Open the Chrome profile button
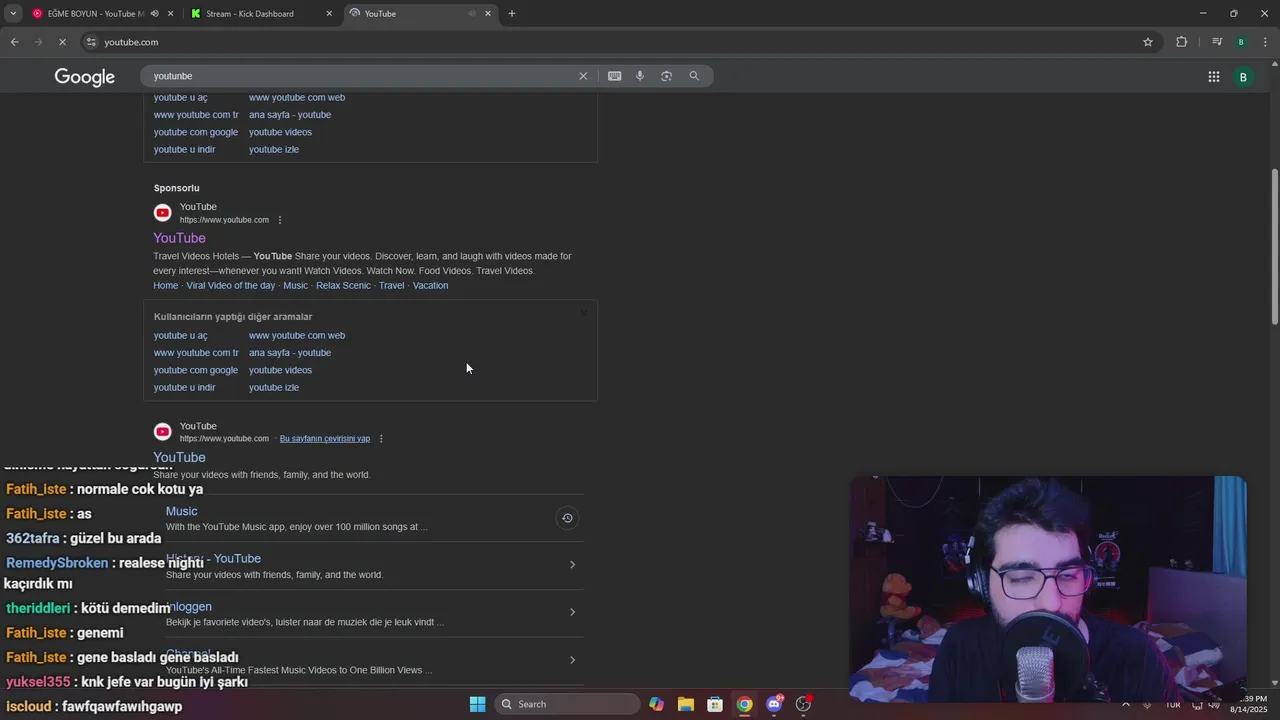This screenshot has width=1280, height=720. (x=1241, y=42)
